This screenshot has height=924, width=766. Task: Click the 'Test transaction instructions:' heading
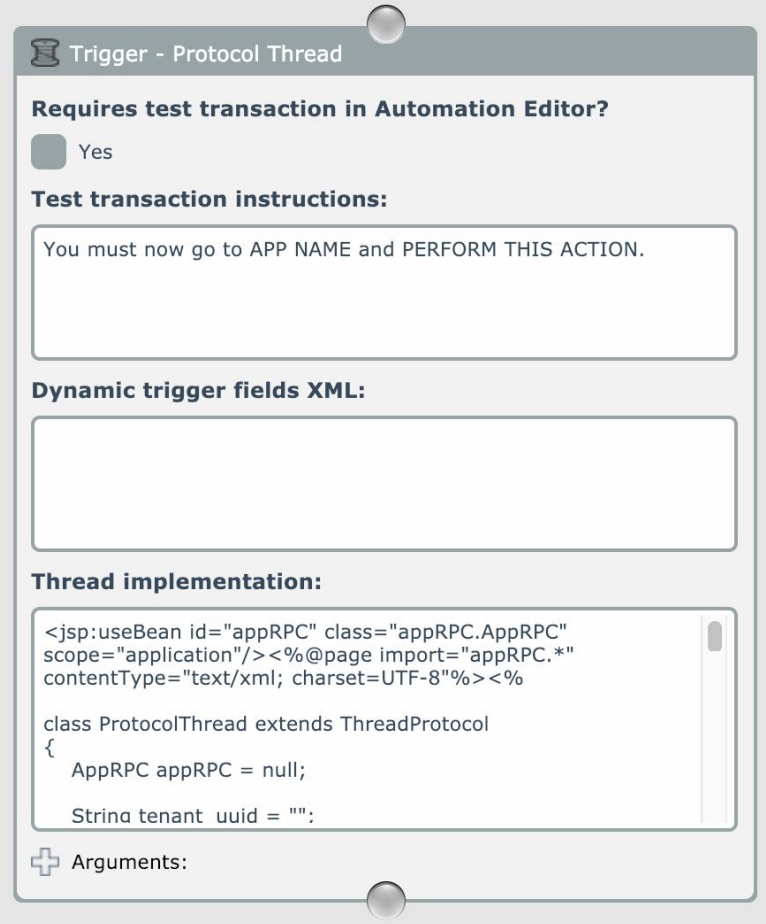[209, 198]
